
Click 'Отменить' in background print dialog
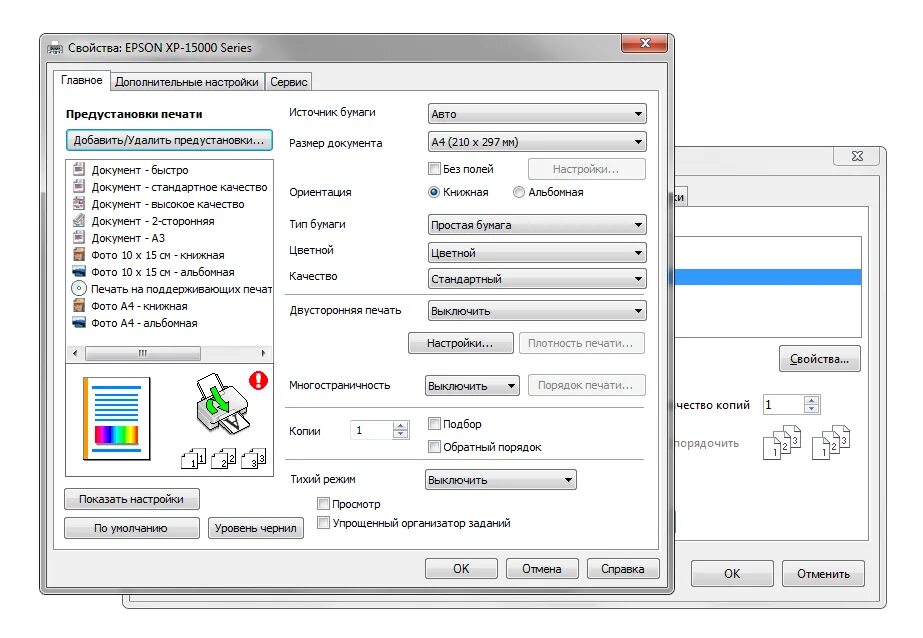pos(823,573)
